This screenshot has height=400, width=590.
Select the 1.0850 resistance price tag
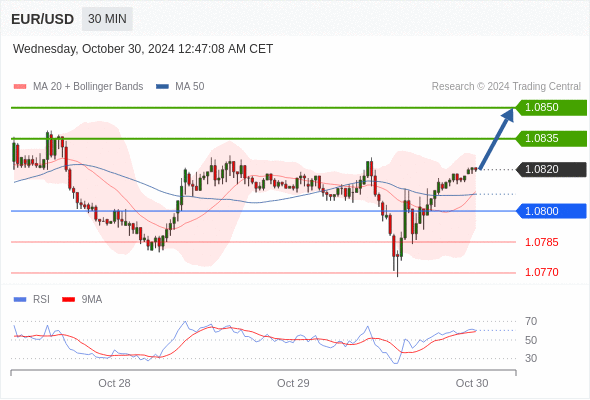click(551, 108)
